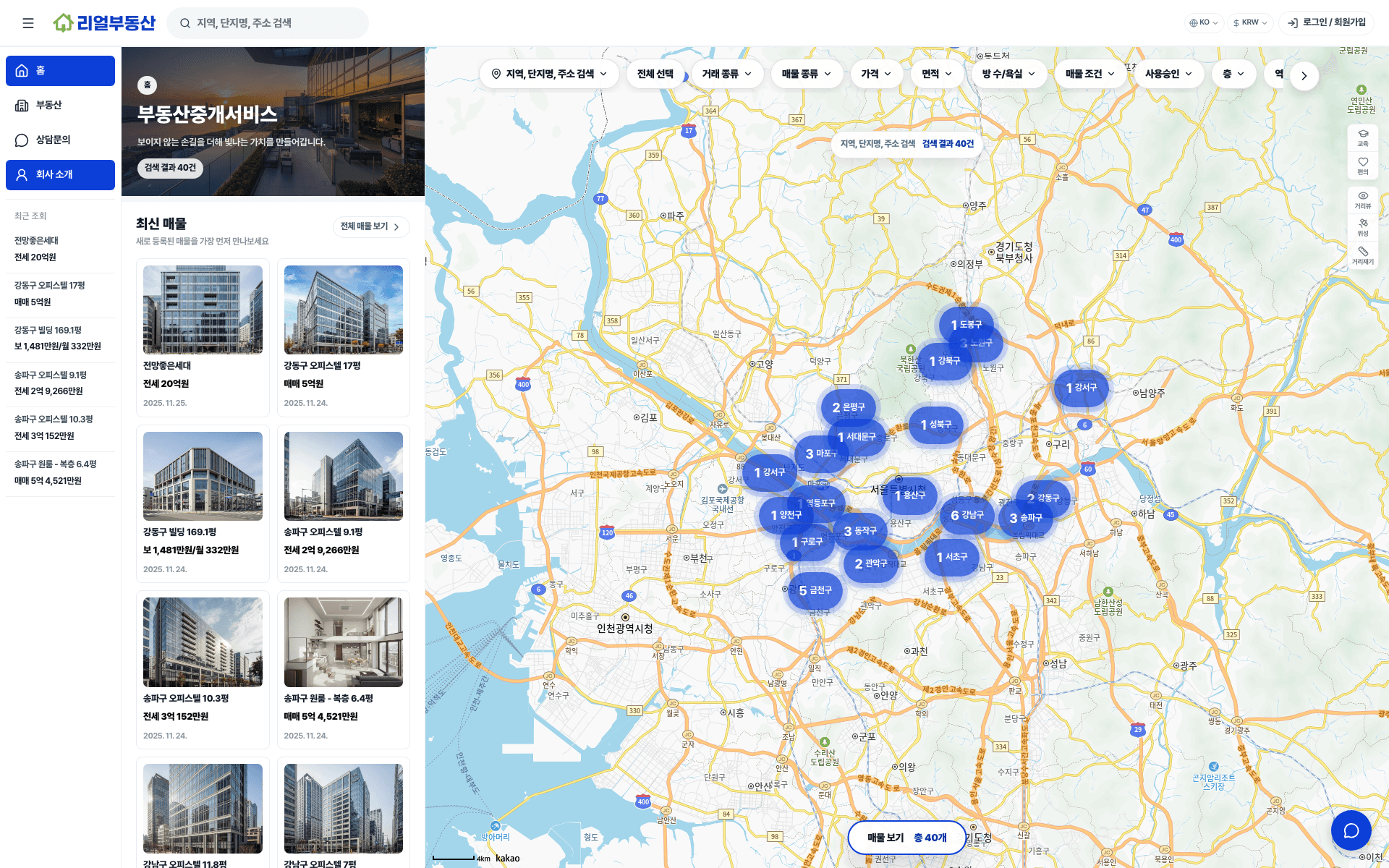This screenshot has width=1389, height=868.
Task: Open the 강동구 오피스텔 17평 listing card photo
Action: click(344, 310)
